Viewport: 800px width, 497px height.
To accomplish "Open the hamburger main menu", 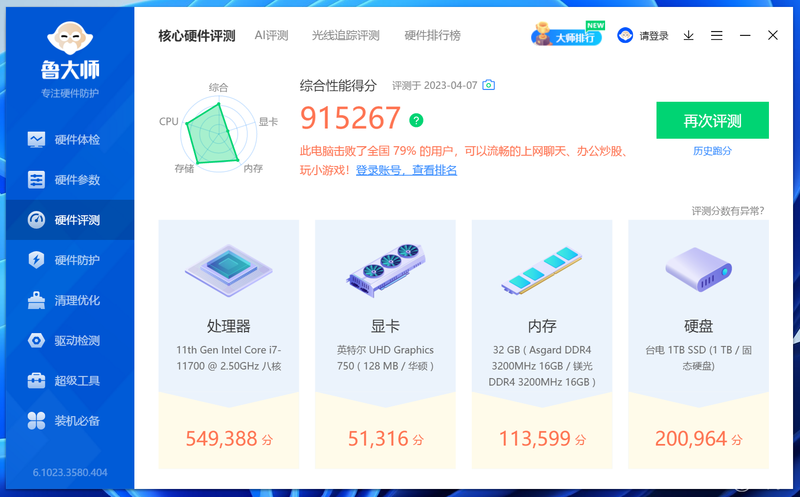I will 717,35.
